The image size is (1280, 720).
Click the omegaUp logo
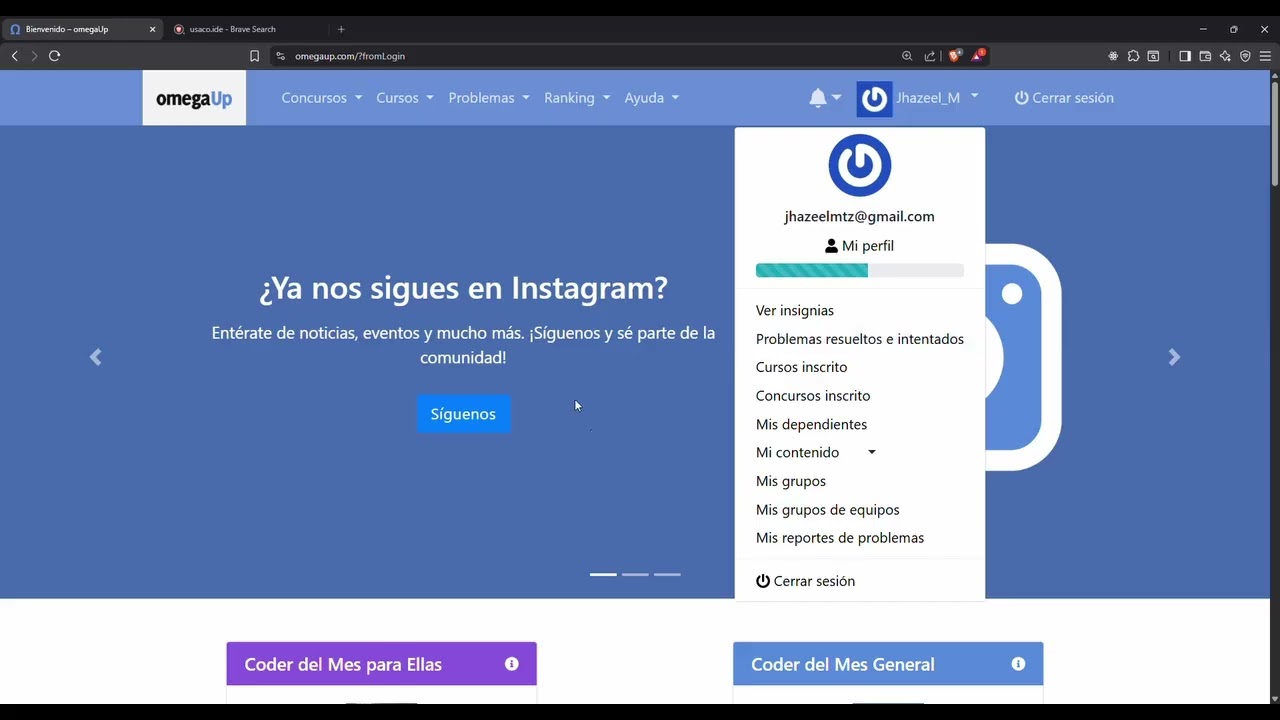click(194, 98)
